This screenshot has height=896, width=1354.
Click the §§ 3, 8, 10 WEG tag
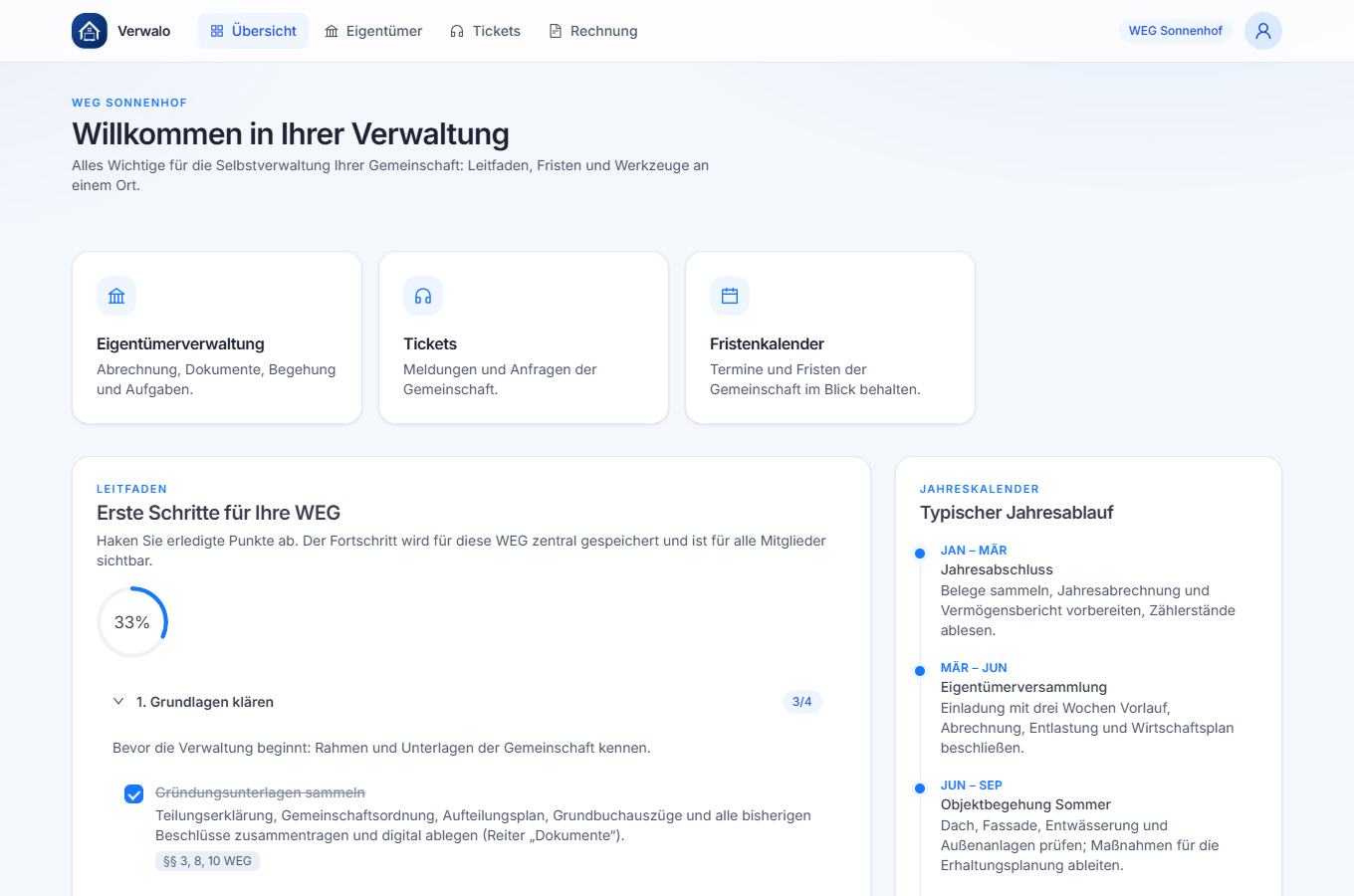[x=207, y=861]
